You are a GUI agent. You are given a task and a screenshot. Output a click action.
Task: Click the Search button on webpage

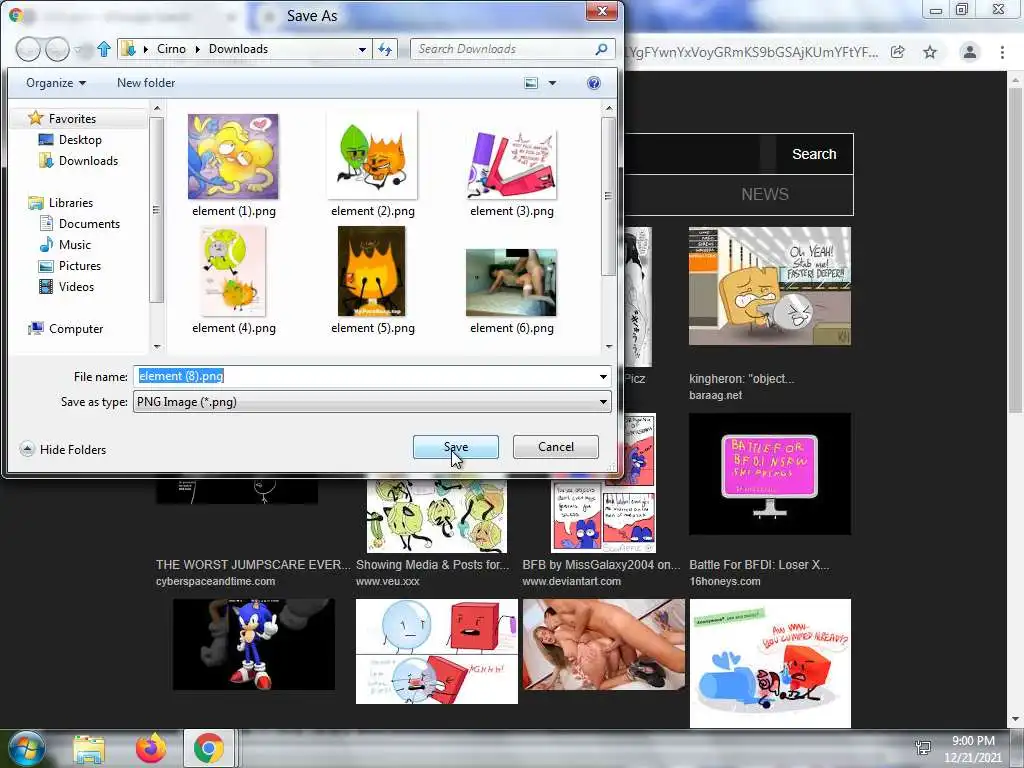tap(814, 154)
